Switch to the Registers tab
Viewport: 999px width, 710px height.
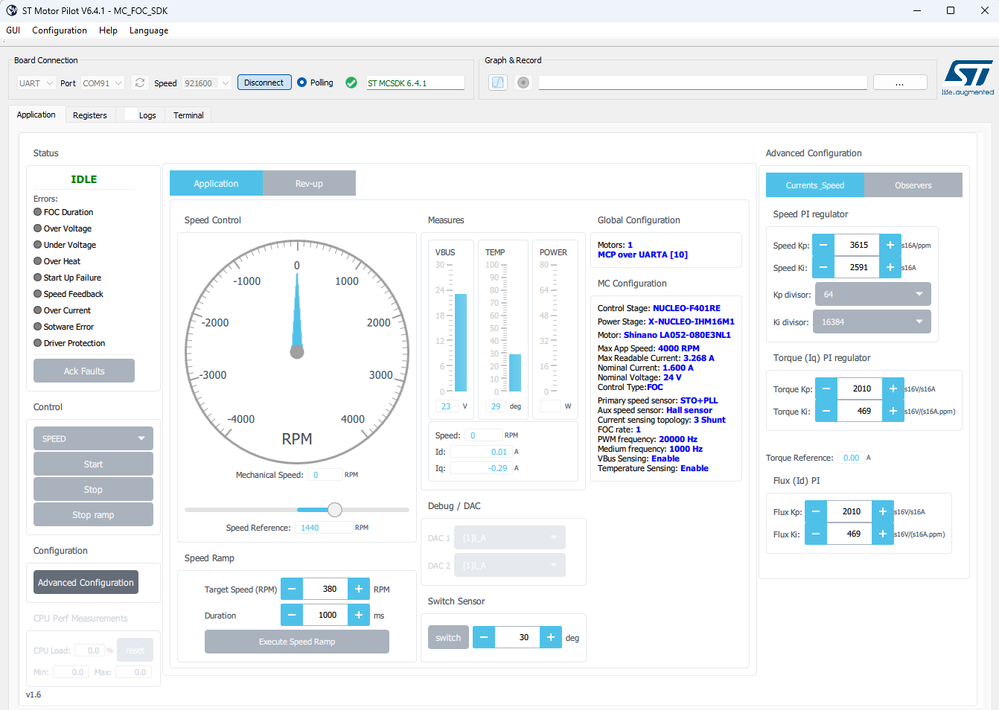pos(90,115)
